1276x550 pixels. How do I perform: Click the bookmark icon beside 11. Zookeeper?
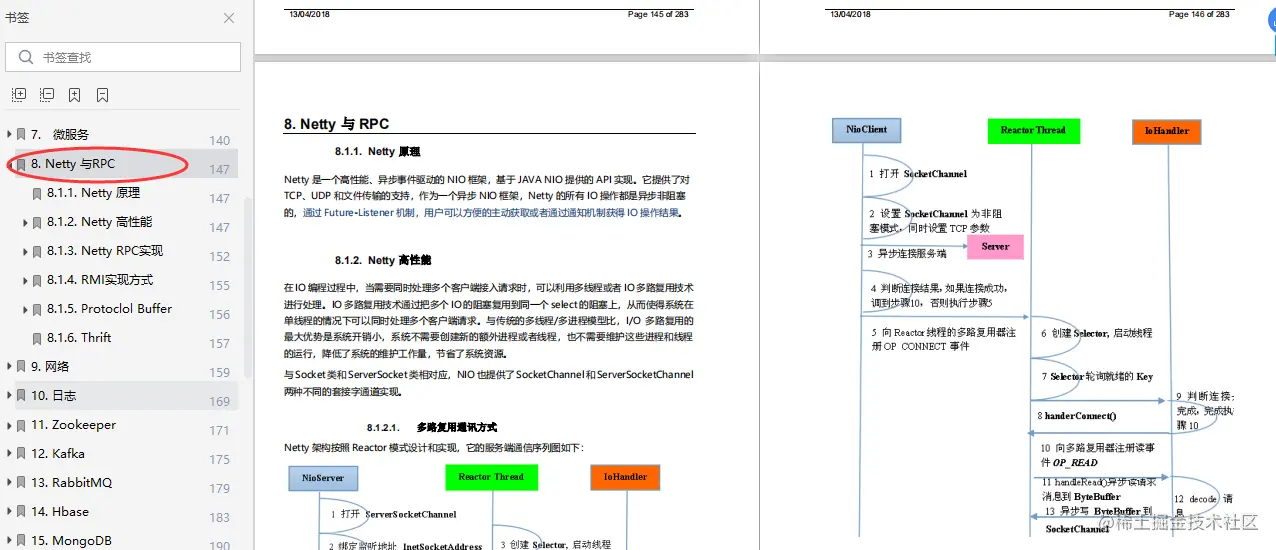21,425
